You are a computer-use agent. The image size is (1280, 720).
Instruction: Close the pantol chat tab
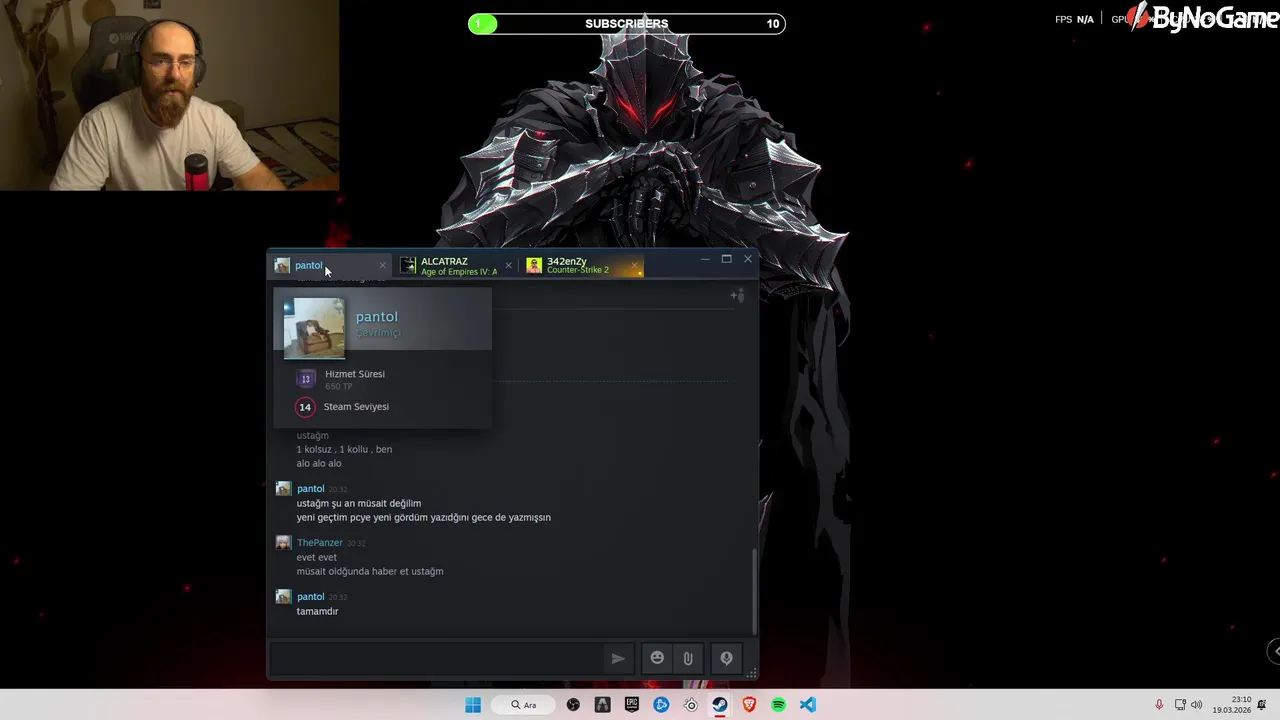(x=382, y=265)
